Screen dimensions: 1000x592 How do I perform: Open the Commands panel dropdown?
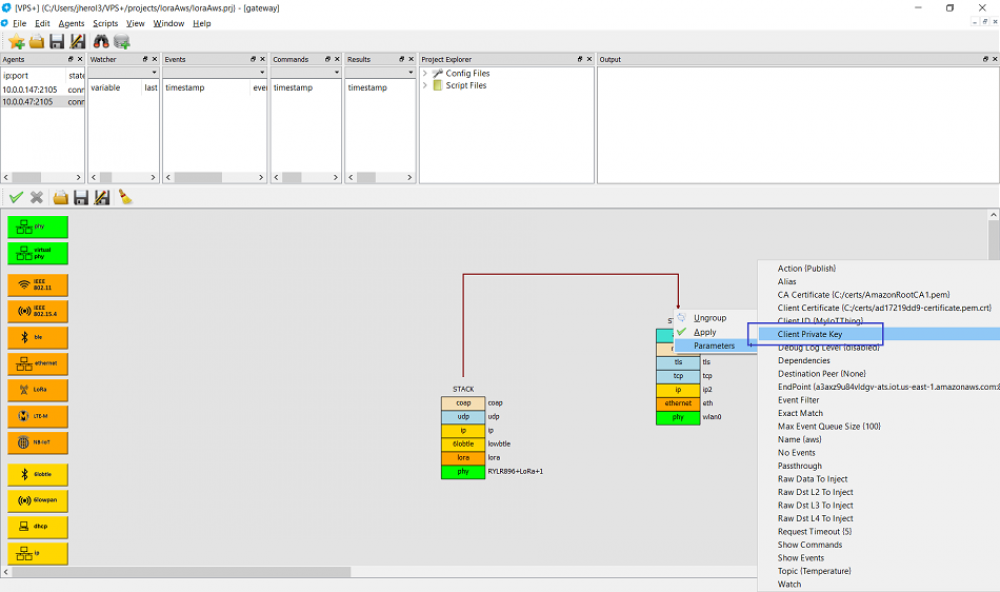click(336, 73)
